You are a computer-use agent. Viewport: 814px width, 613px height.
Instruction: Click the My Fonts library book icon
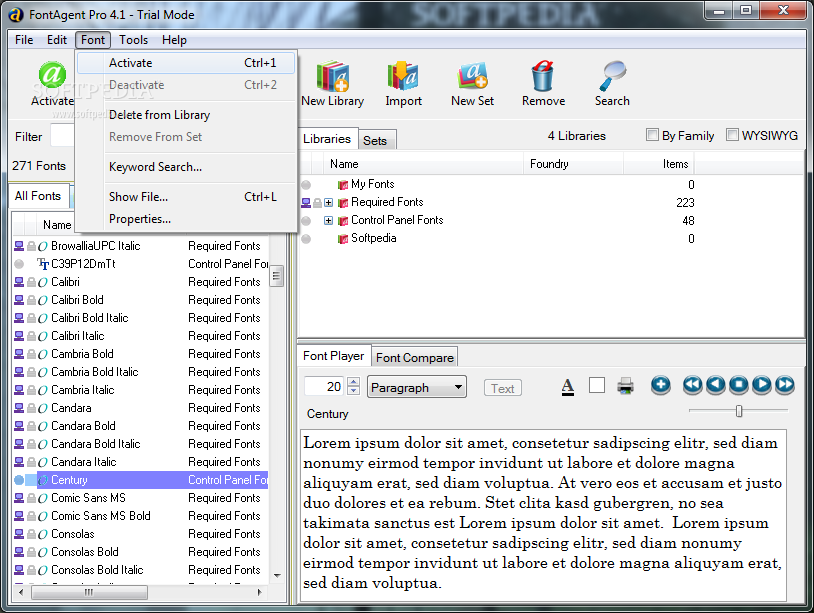click(343, 185)
